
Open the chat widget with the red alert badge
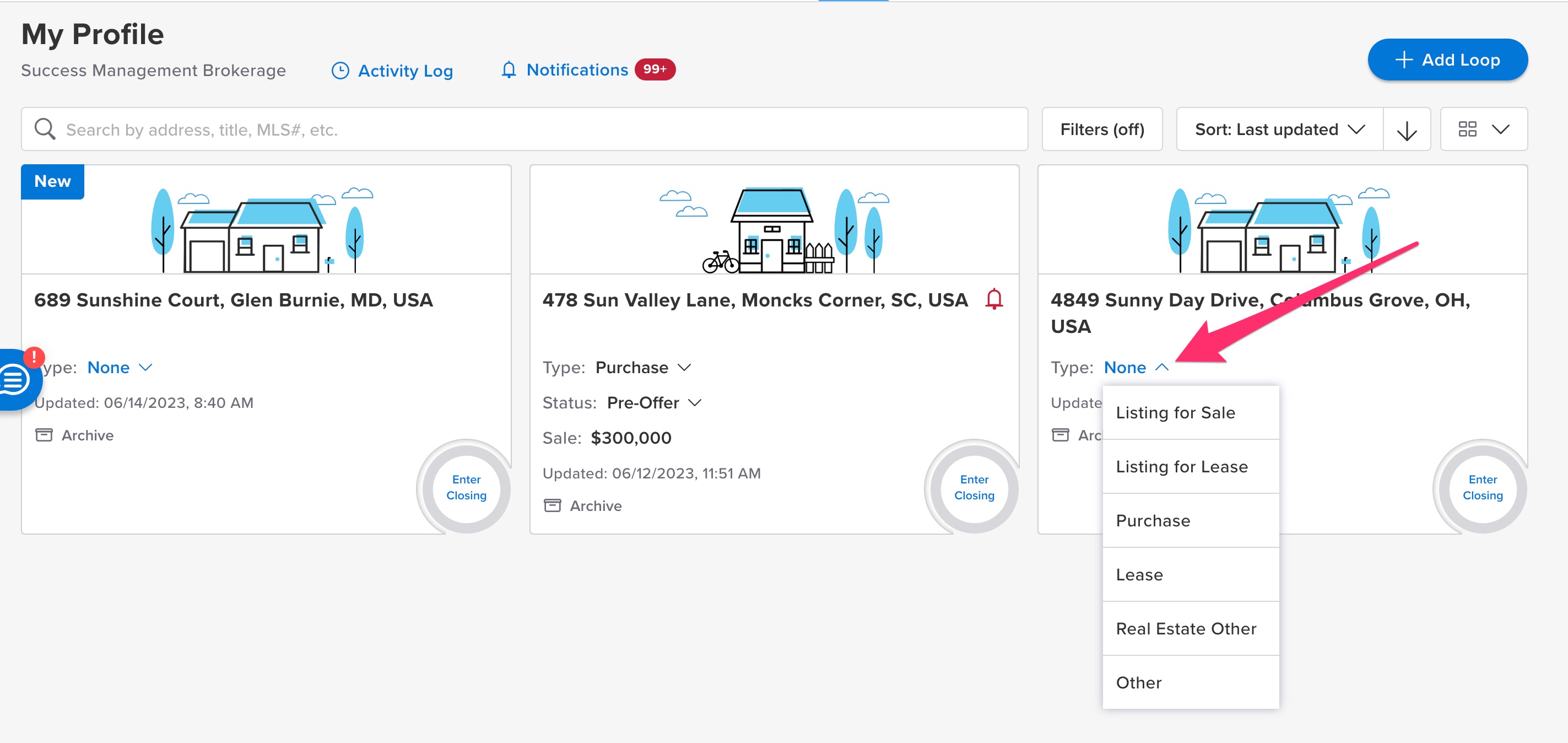pyautogui.click(x=15, y=379)
